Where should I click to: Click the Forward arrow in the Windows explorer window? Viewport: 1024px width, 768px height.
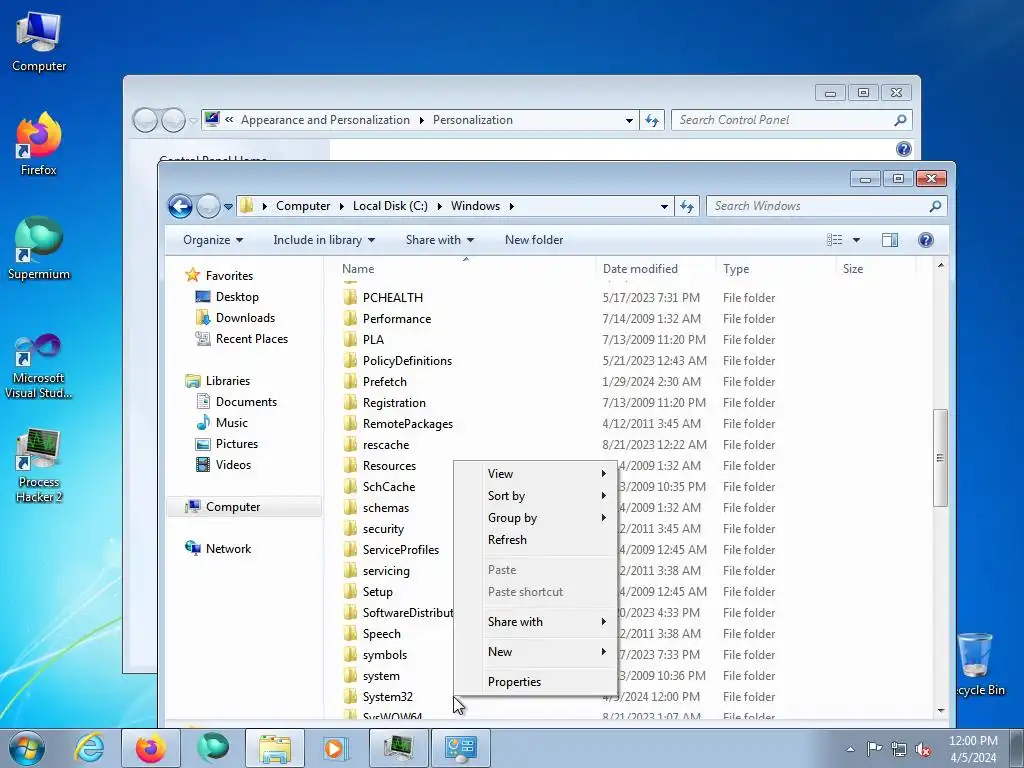[x=208, y=206]
